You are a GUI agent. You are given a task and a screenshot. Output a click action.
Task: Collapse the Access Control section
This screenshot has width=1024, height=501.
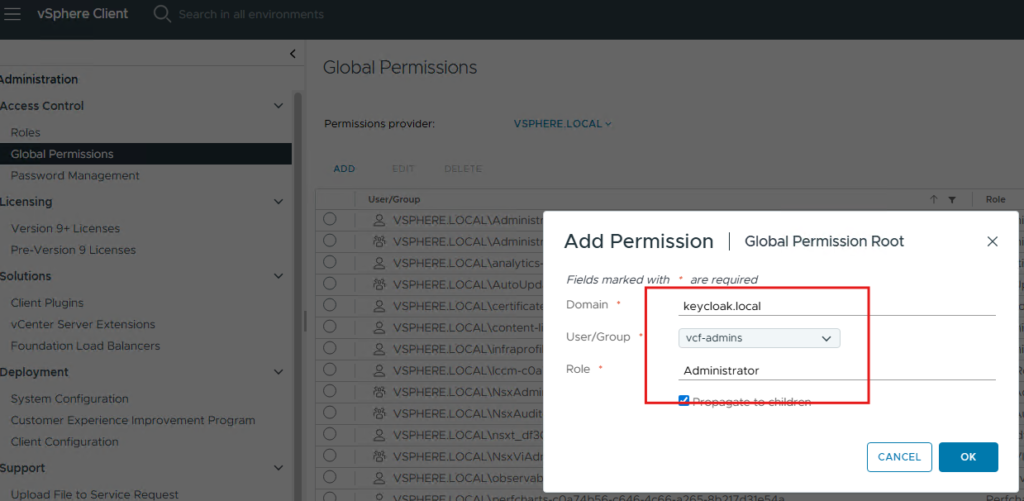click(278, 106)
